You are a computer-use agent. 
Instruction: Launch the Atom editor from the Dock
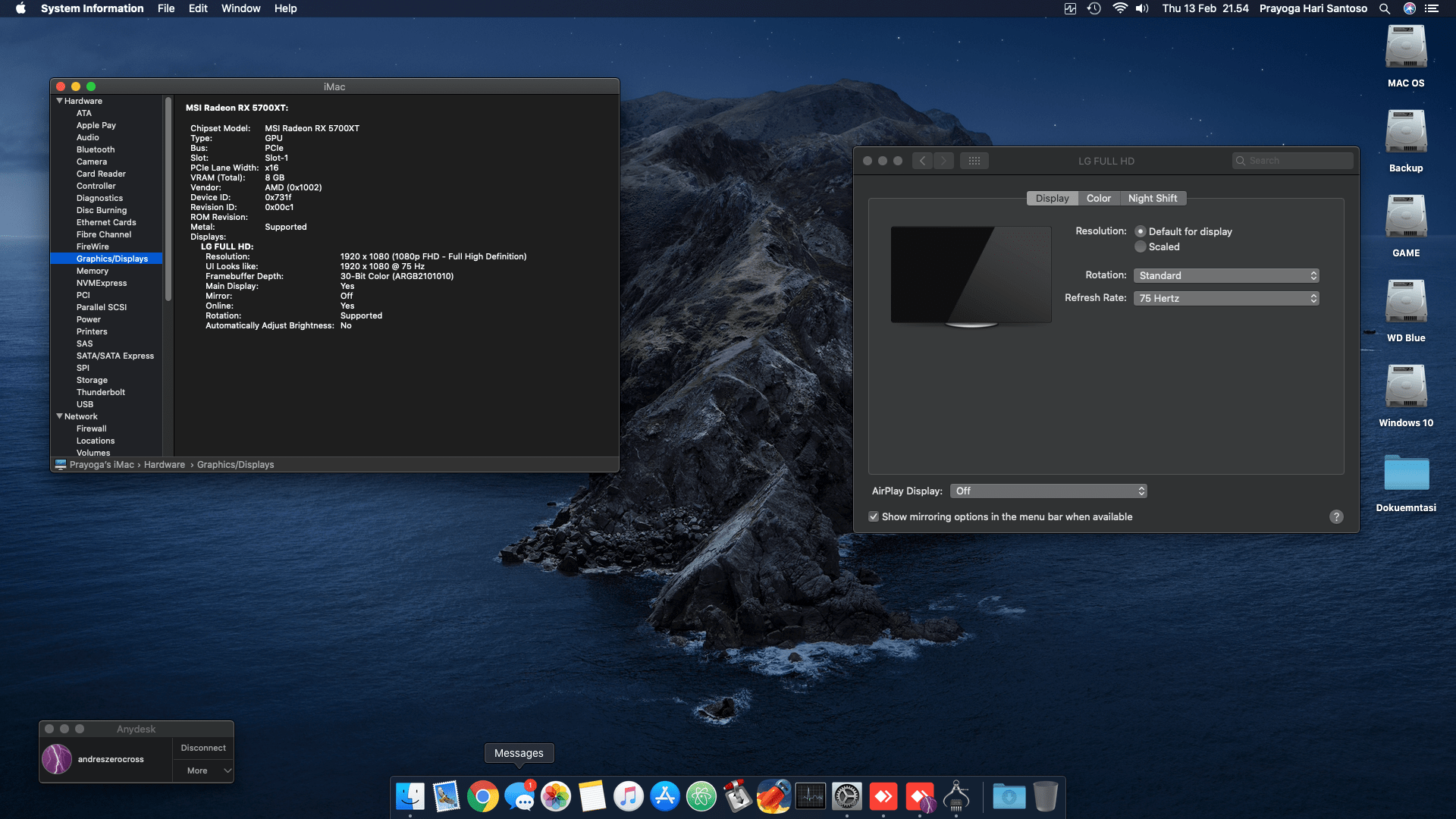(x=701, y=796)
